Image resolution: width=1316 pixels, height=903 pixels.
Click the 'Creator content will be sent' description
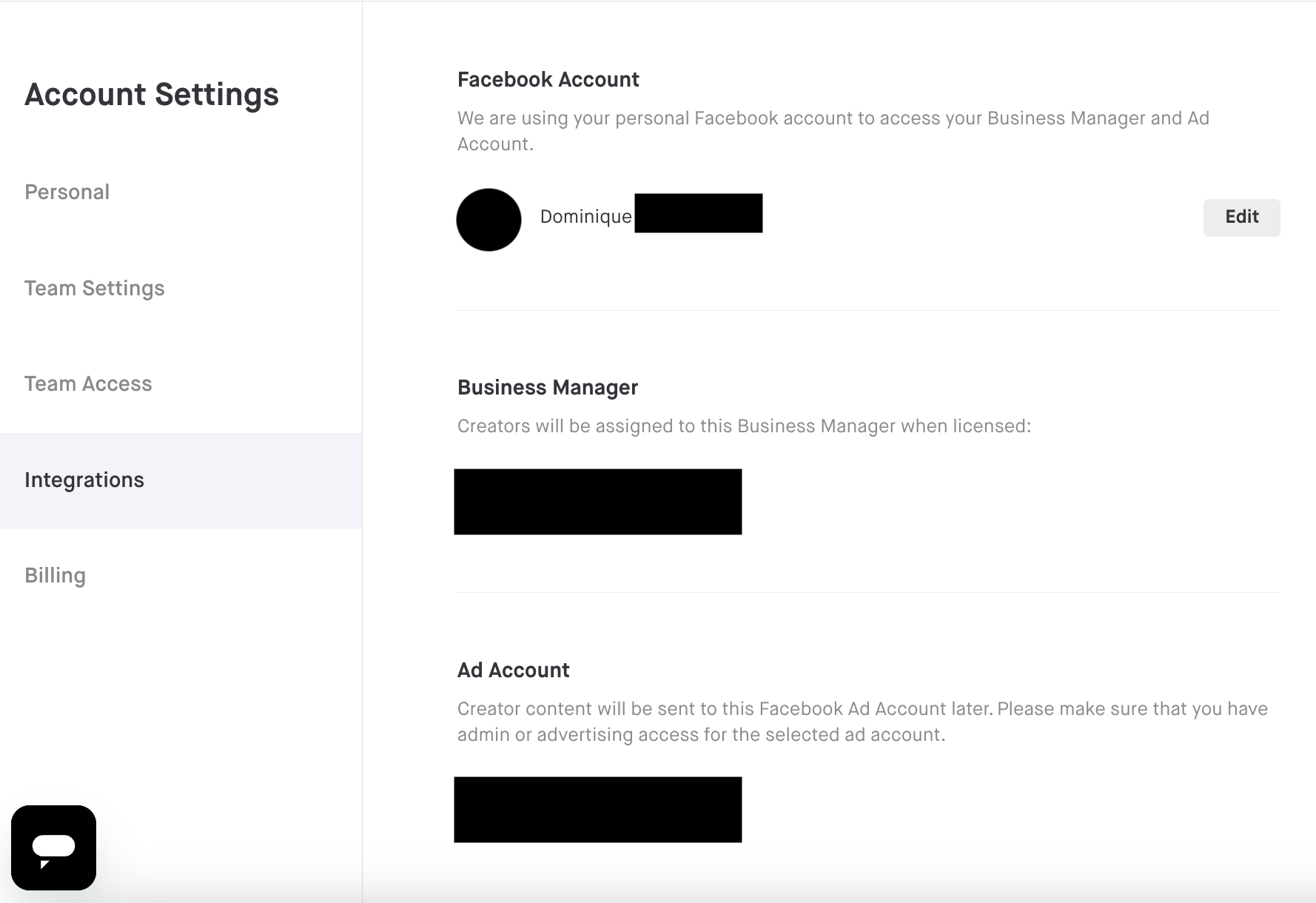pyautogui.click(x=862, y=722)
